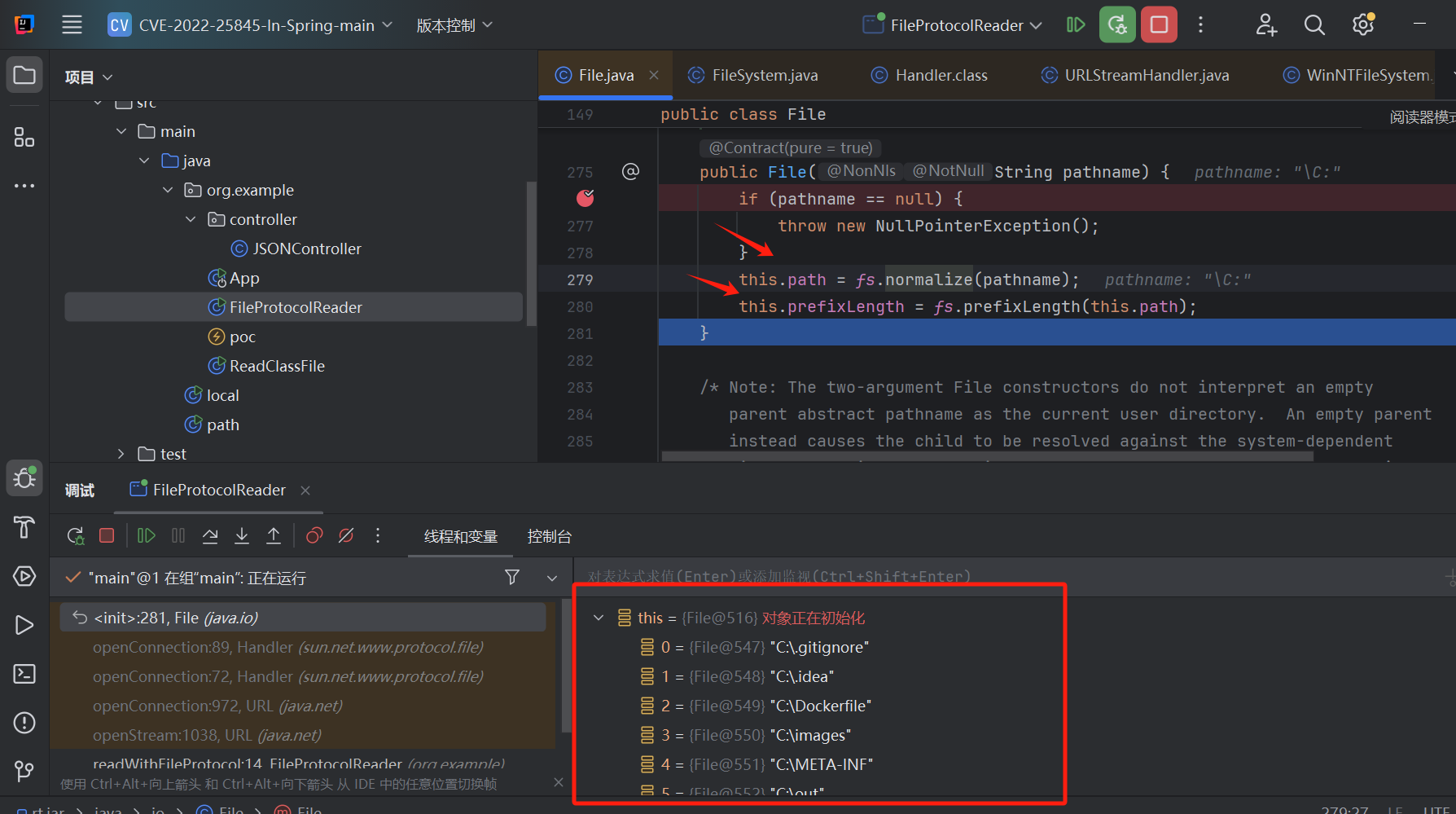
Task: Click Resume Program in debug toolbar
Action: tap(147, 535)
